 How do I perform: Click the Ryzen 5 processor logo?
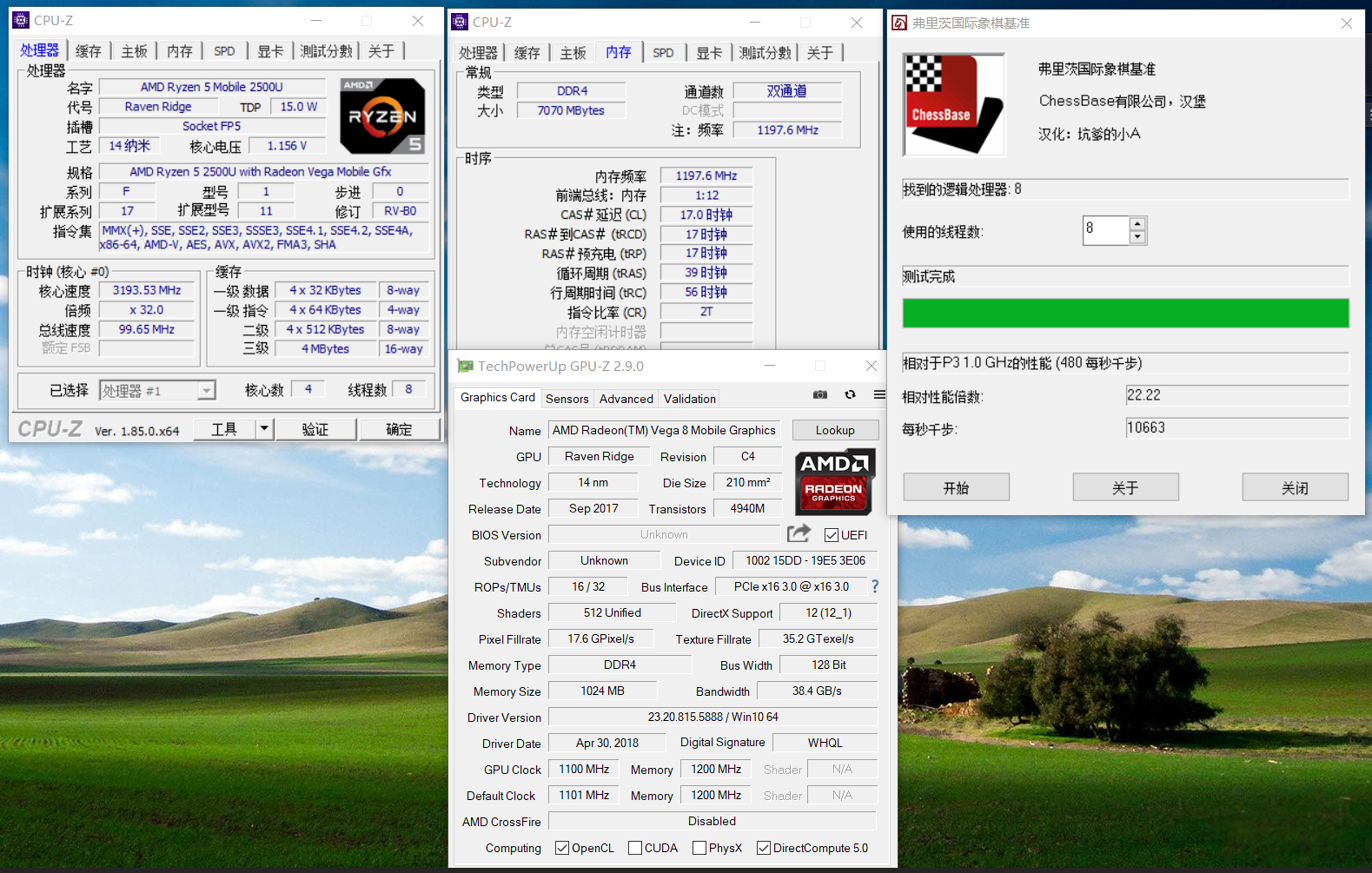point(382,116)
